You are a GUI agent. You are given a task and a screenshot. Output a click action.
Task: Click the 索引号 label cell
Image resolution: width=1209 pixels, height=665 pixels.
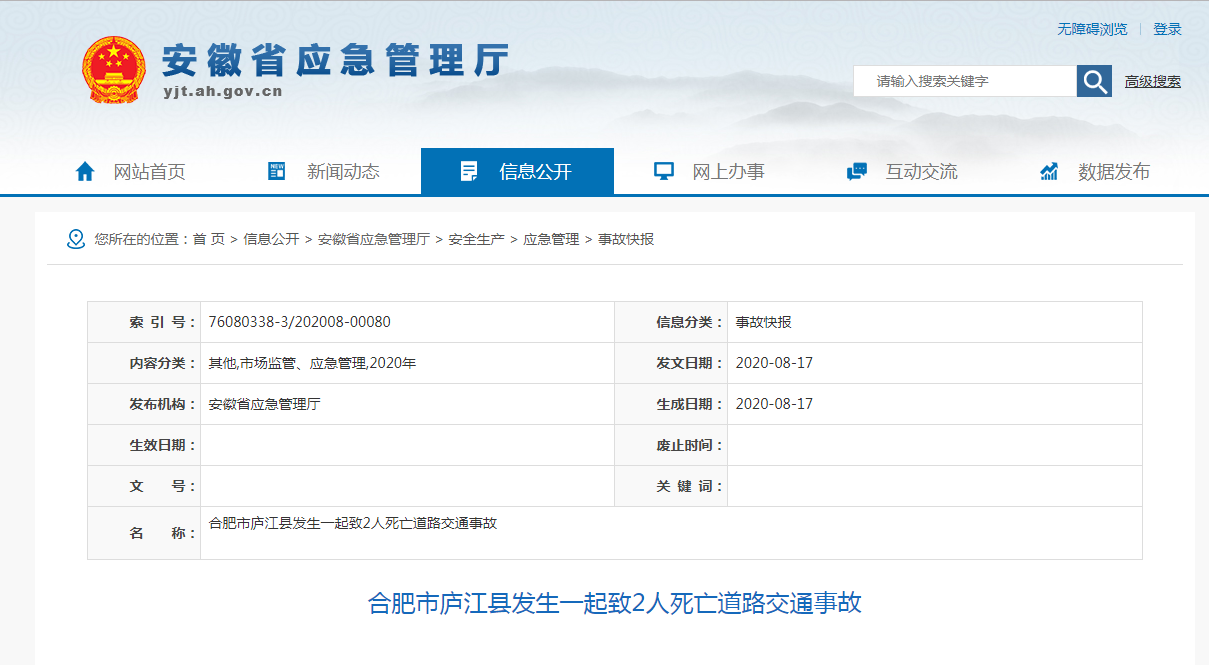(x=144, y=322)
